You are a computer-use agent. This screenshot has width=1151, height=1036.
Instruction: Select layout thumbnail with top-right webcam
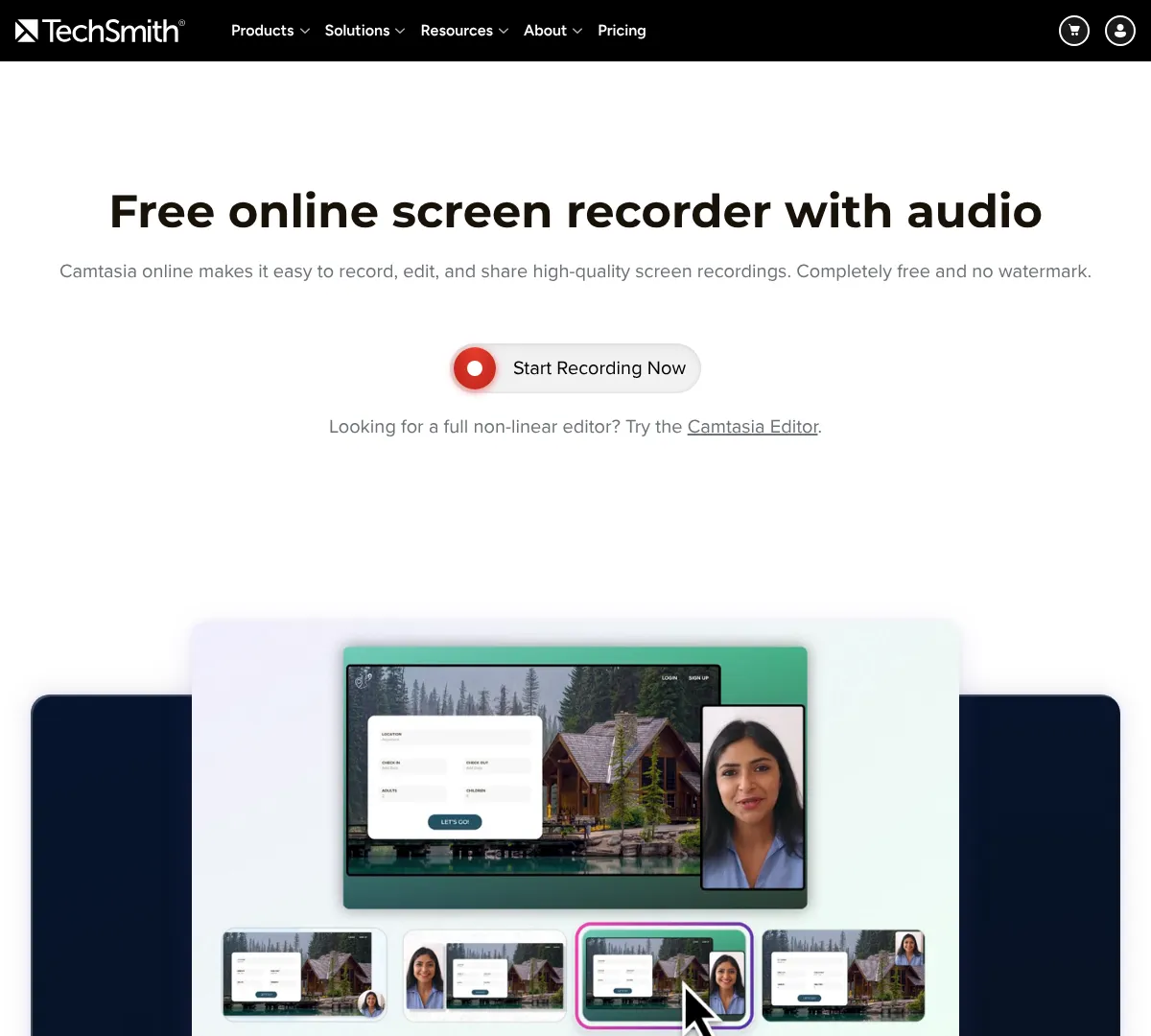pyautogui.click(x=843, y=975)
